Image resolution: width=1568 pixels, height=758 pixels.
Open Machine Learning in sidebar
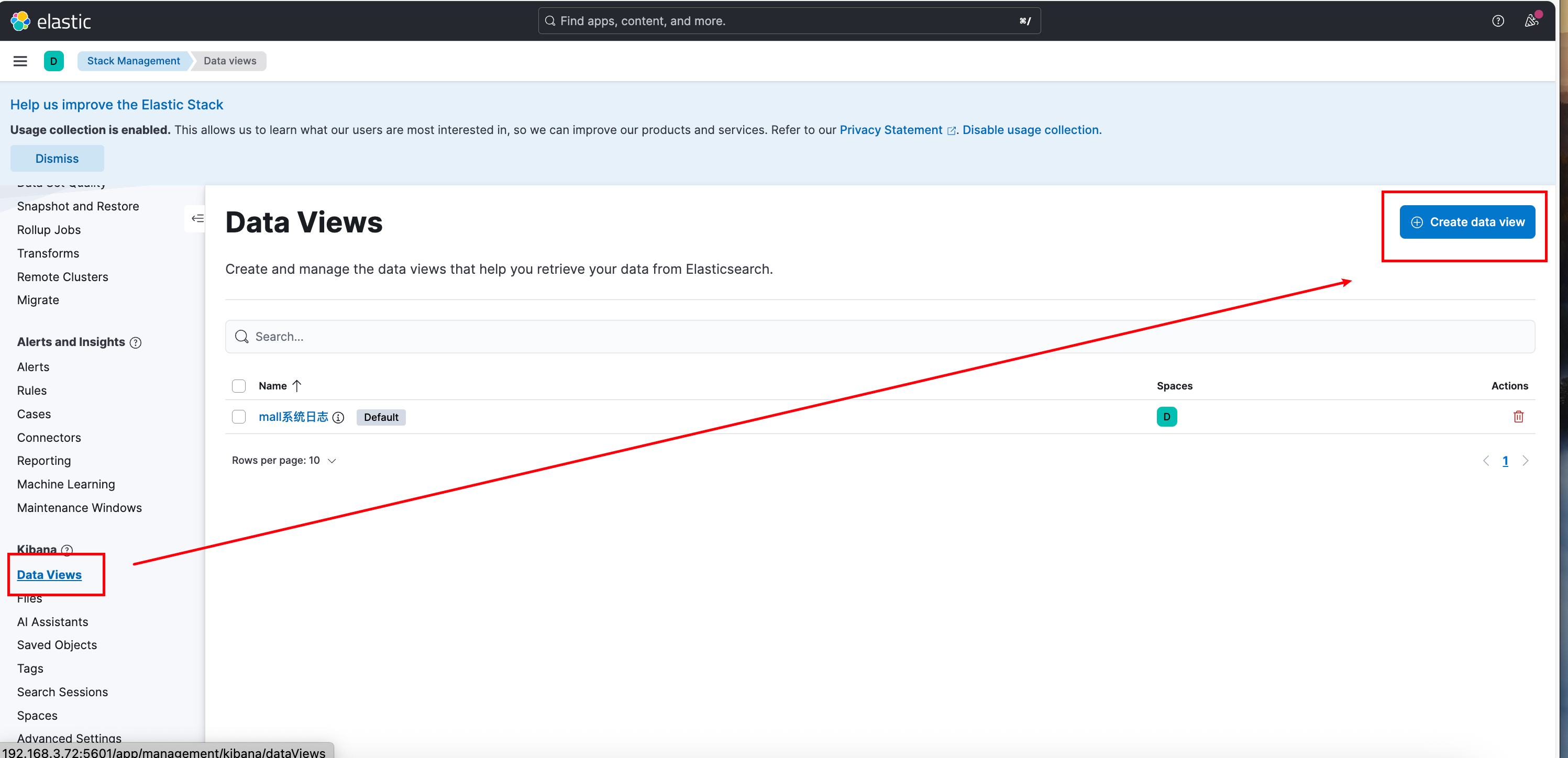[66, 484]
